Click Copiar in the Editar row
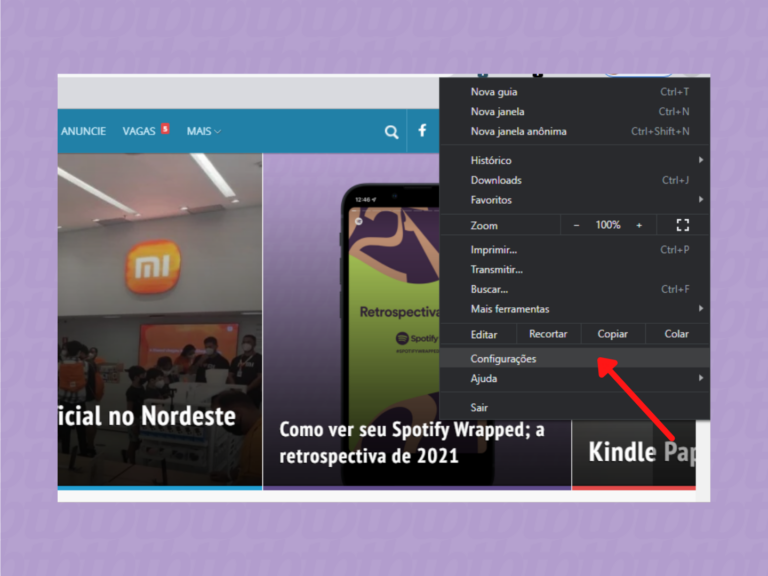This screenshot has height=576, width=768. coord(613,334)
